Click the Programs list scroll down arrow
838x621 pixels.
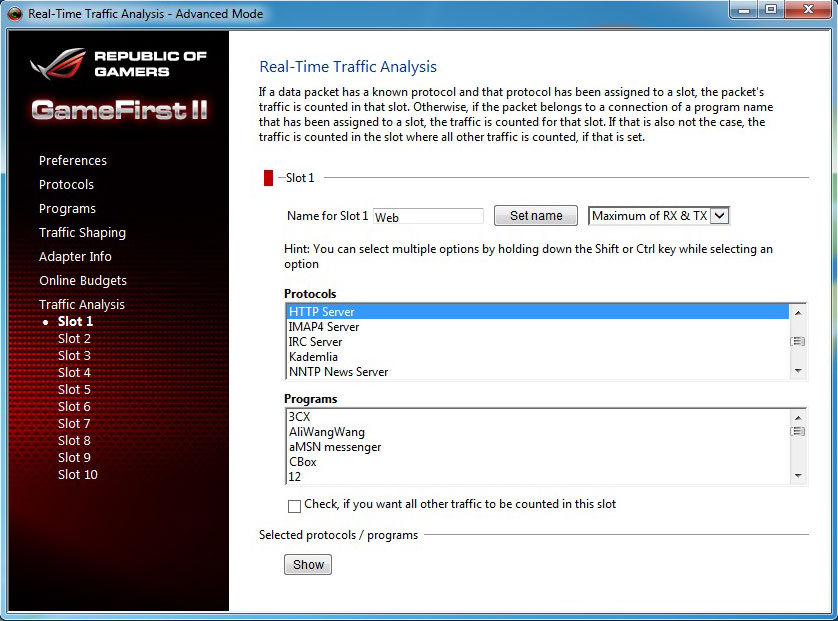click(x=797, y=476)
